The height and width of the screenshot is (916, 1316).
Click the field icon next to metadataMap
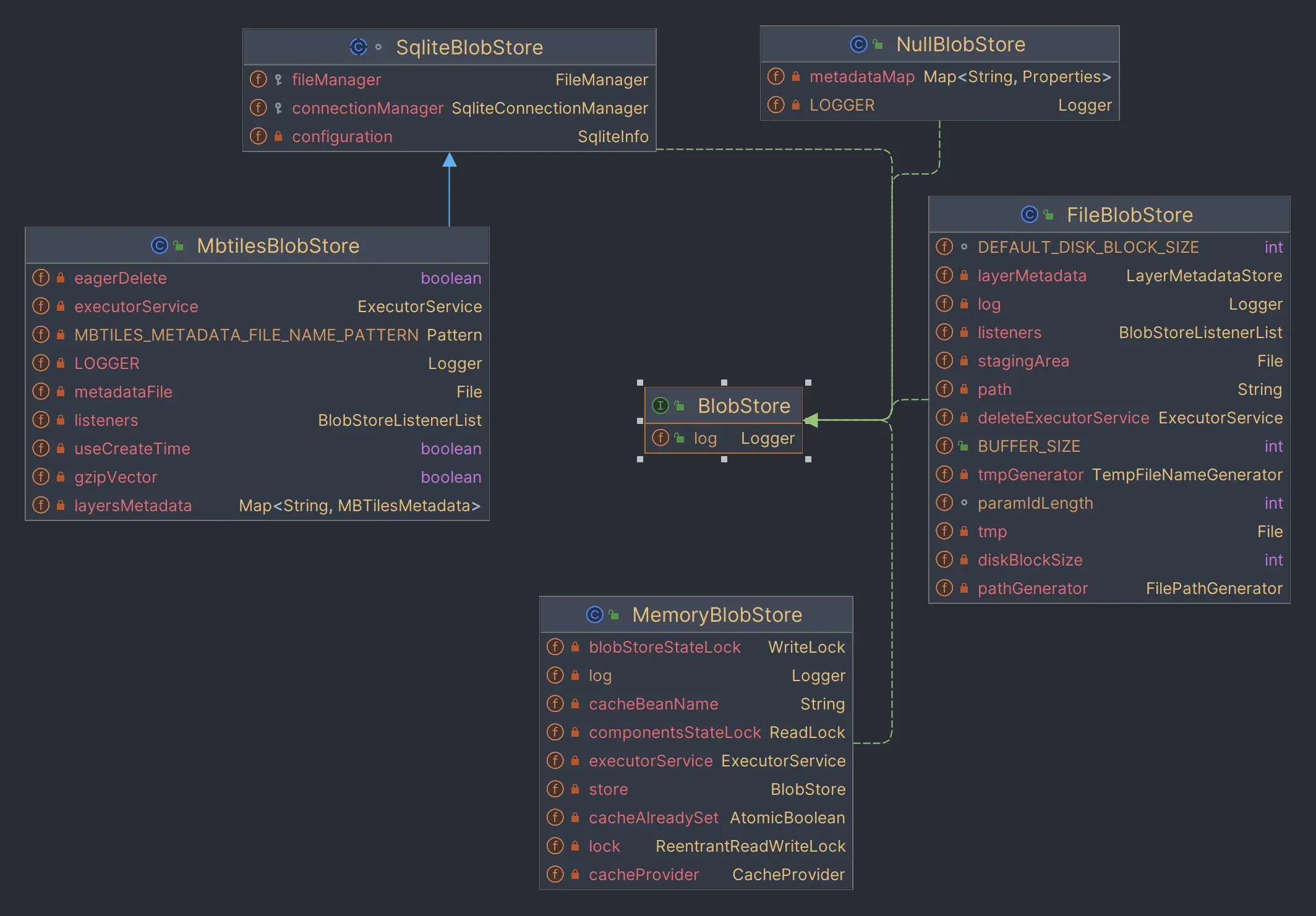(776, 76)
